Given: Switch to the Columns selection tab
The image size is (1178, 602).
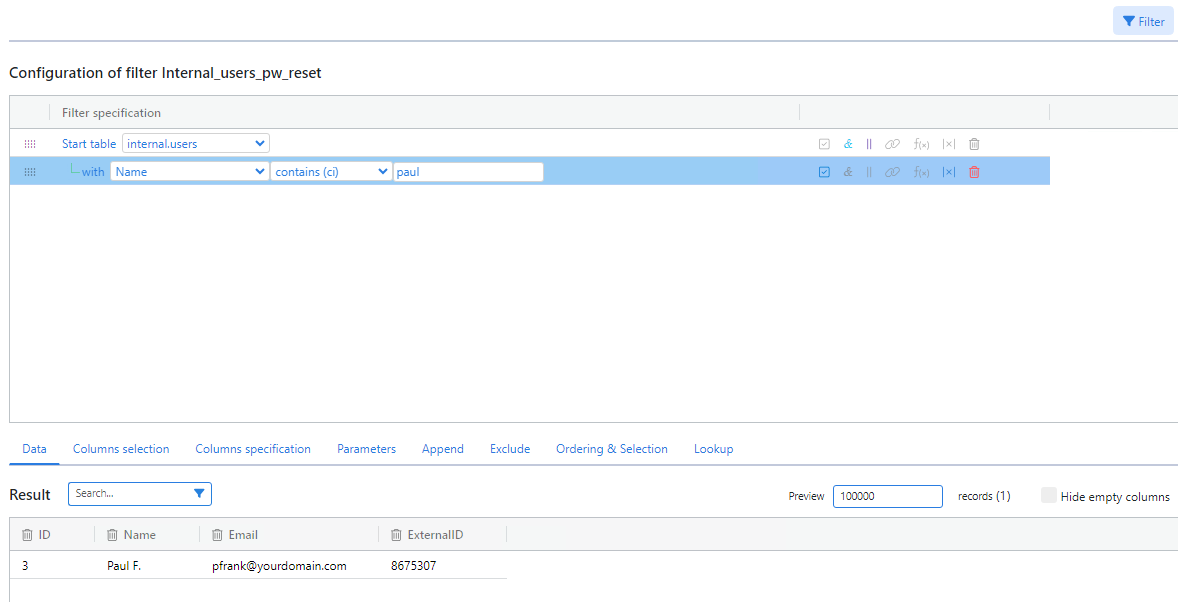Looking at the screenshot, I should (121, 449).
